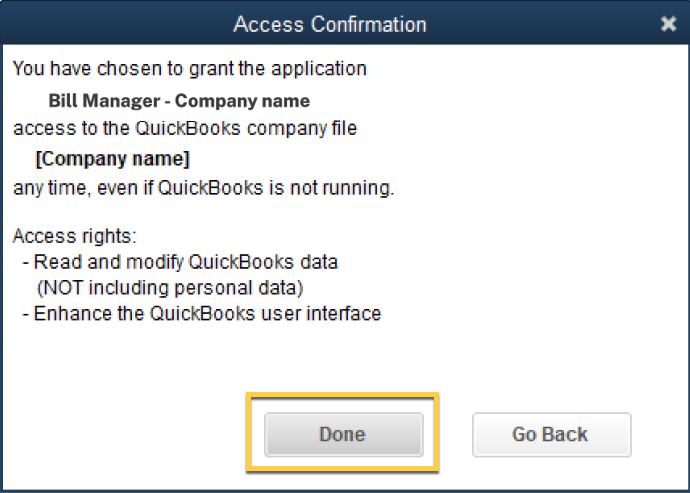
Task: Click the bold "[Company name]" file label
Action: coord(112,159)
